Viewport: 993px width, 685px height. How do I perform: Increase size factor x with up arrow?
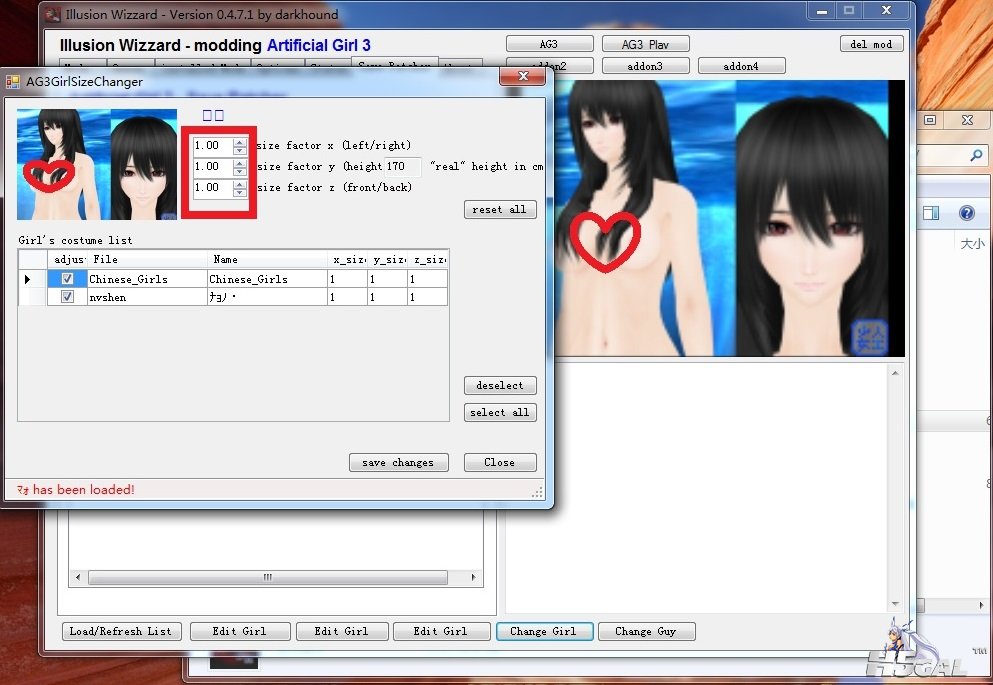coord(239,142)
